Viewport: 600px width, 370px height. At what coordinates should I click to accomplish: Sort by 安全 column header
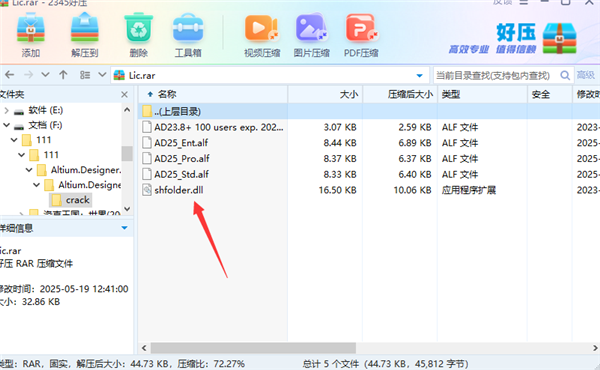(x=550, y=94)
